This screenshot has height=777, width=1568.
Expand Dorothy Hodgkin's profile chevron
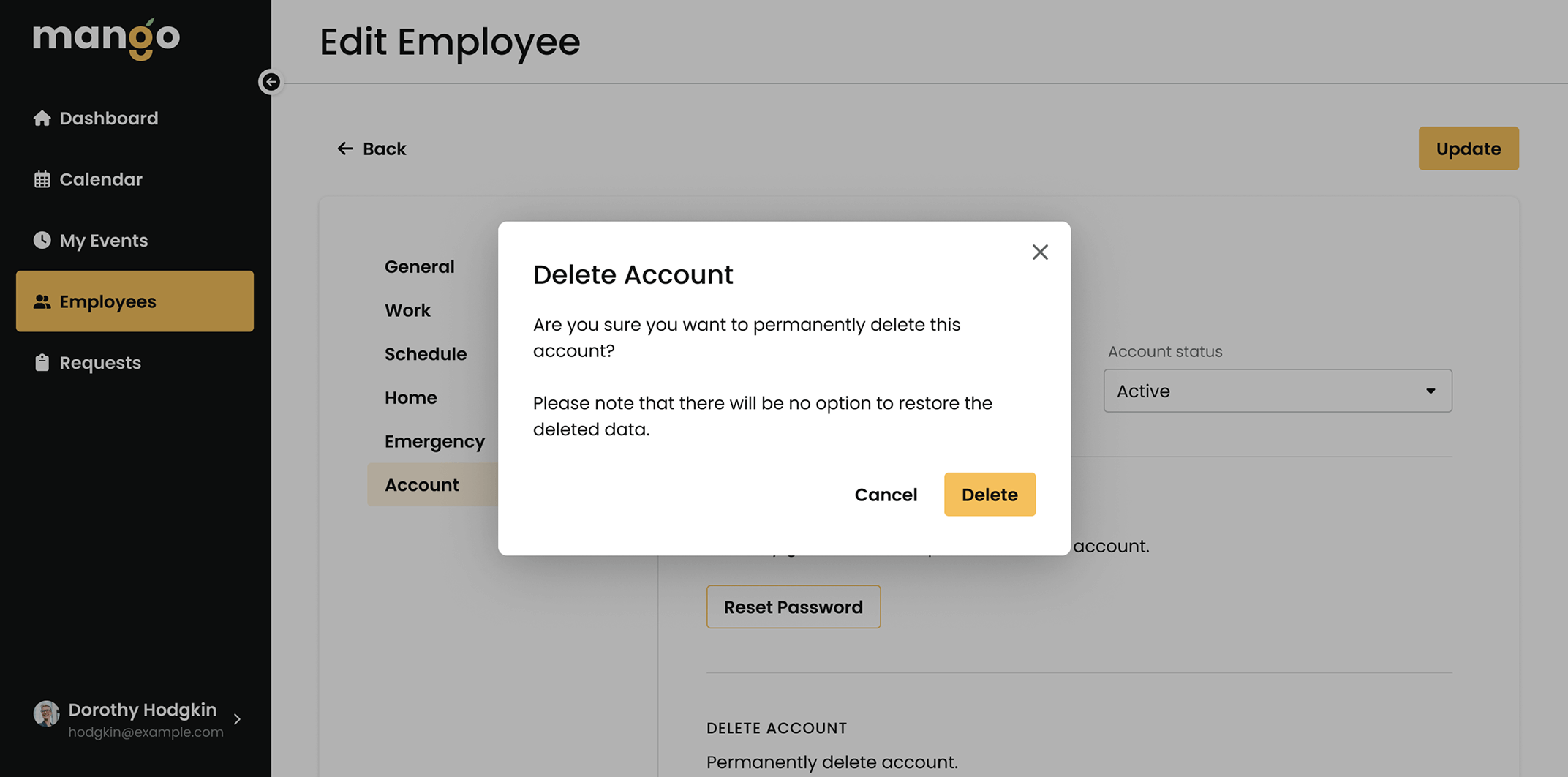click(236, 719)
